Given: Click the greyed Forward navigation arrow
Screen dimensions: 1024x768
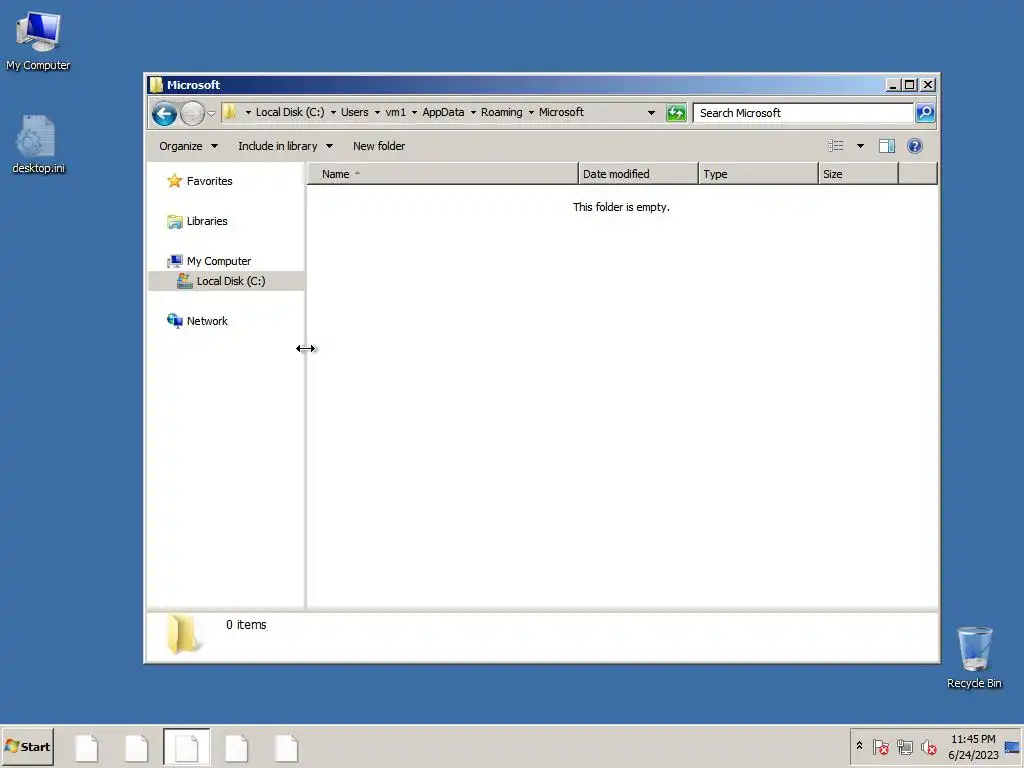Looking at the screenshot, I should pos(192,114).
